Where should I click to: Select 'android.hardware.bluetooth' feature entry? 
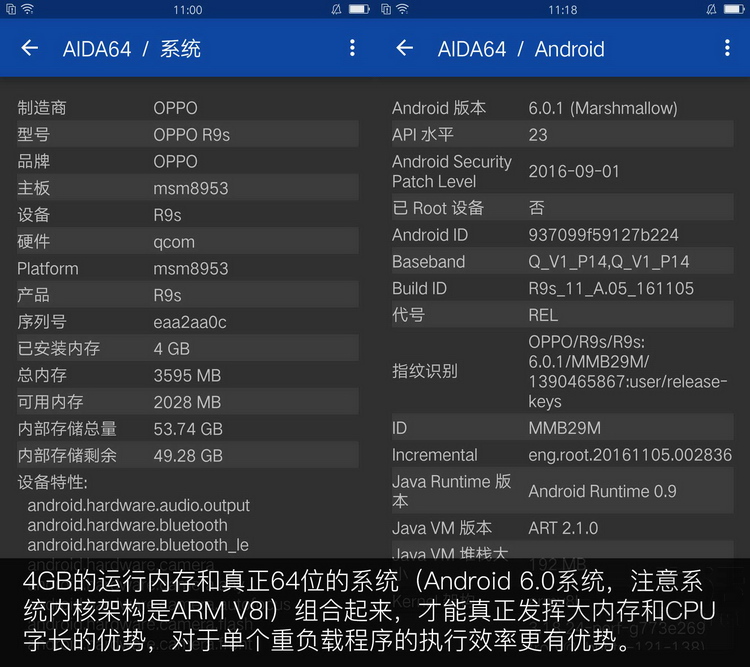[x=127, y=525]
